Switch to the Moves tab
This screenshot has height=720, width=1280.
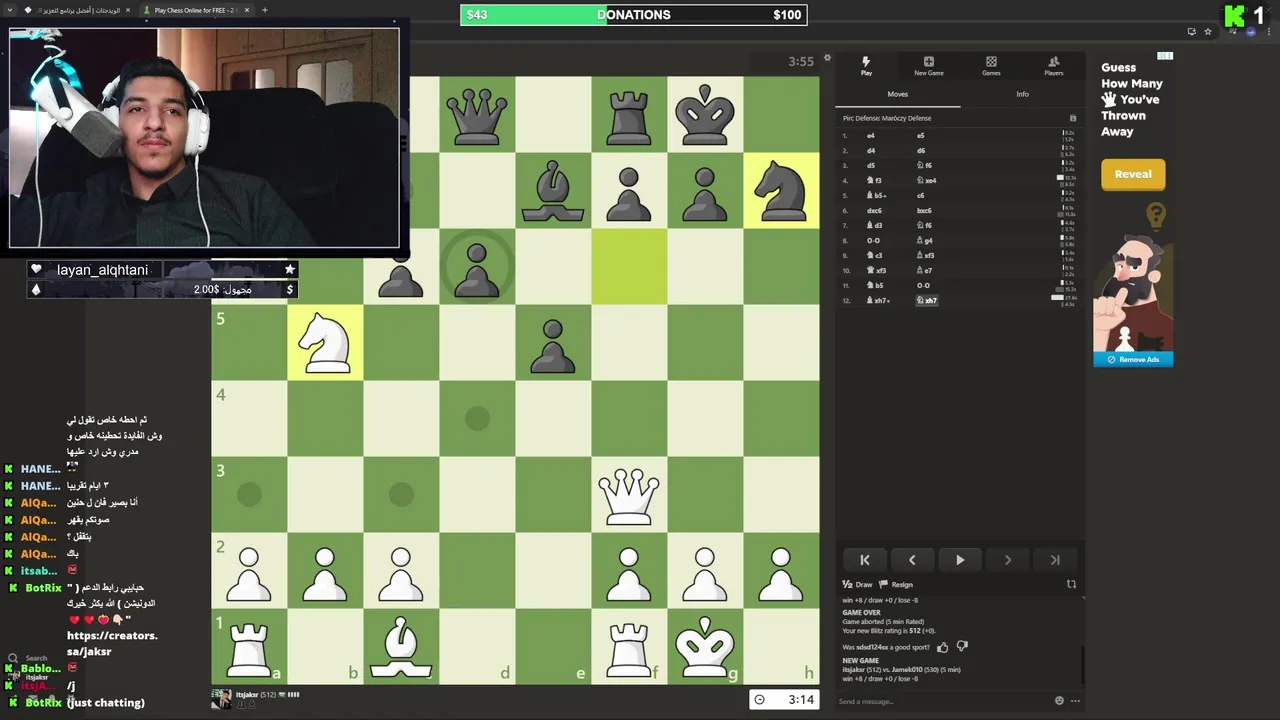(x=898, y=94)
